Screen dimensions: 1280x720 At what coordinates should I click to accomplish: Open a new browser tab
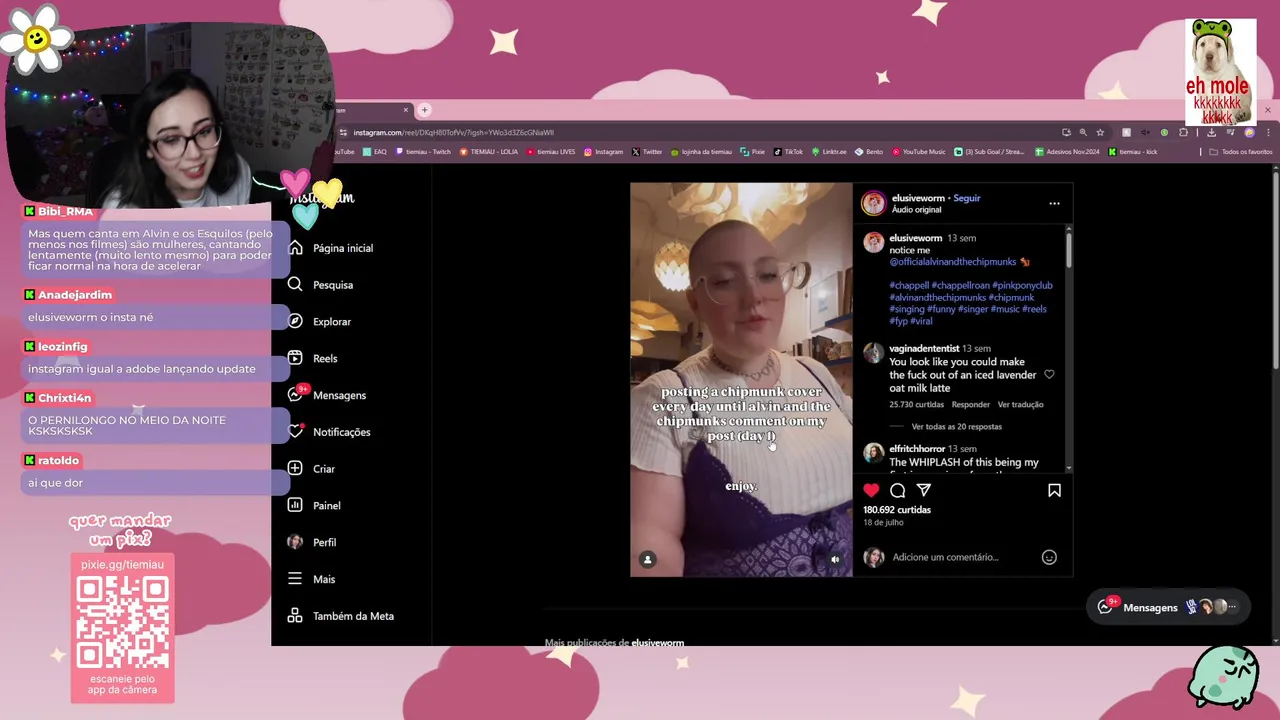click(424, 110)
